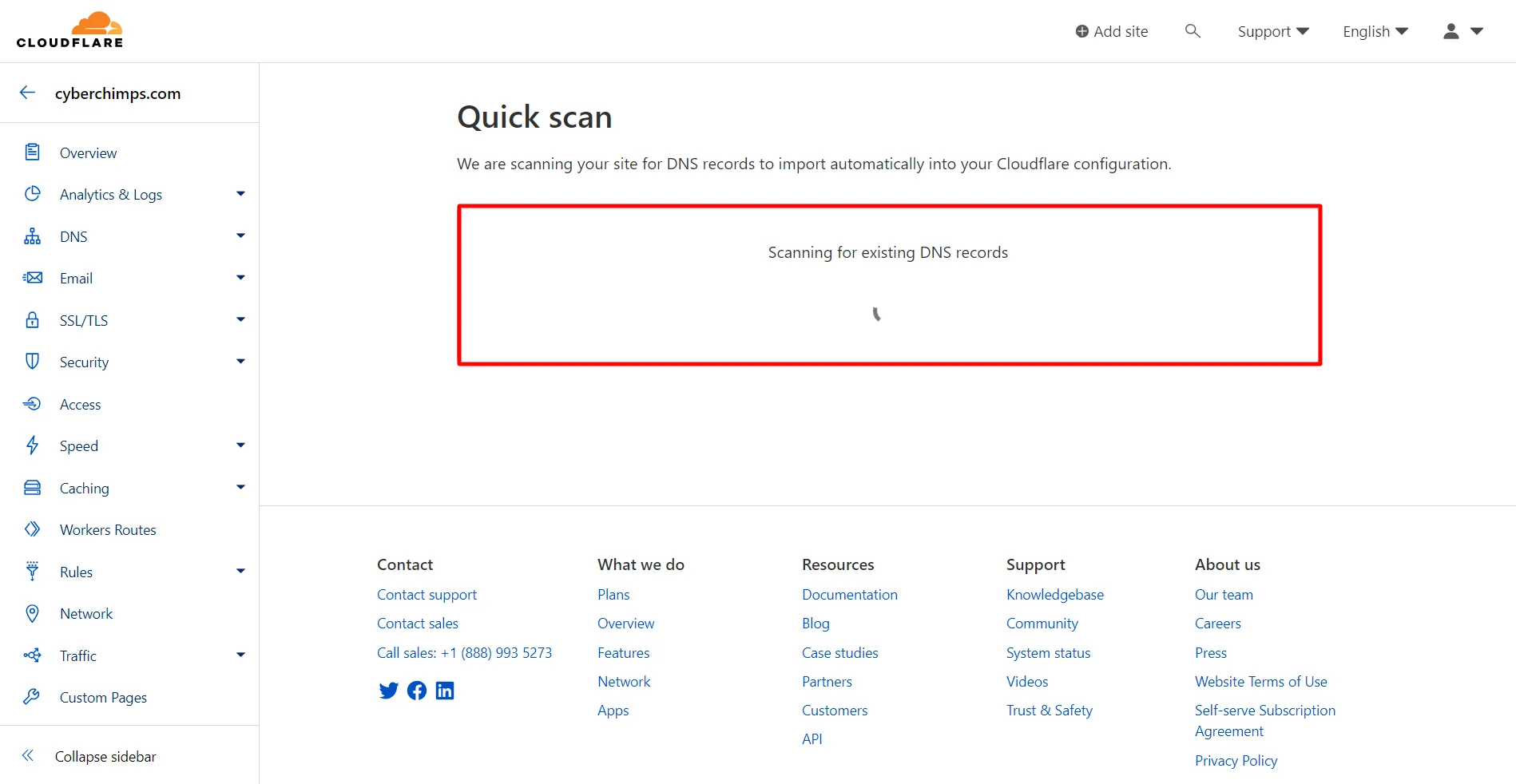The width and height of the screenshot is (1516, 784).
Task: Click the Add site button label
Action: 1121,31
